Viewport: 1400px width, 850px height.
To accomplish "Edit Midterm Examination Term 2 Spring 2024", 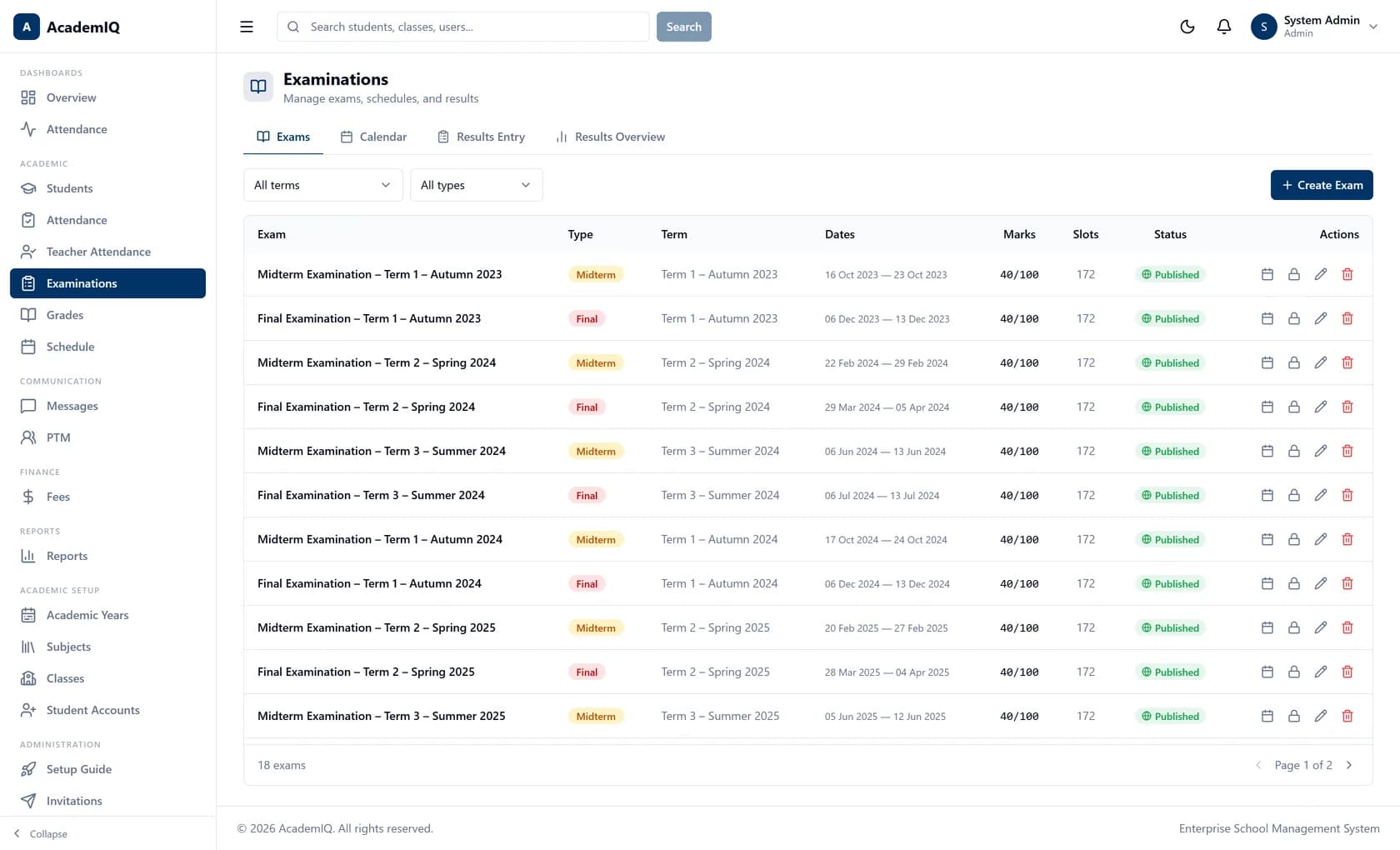I will point(1321,362).
